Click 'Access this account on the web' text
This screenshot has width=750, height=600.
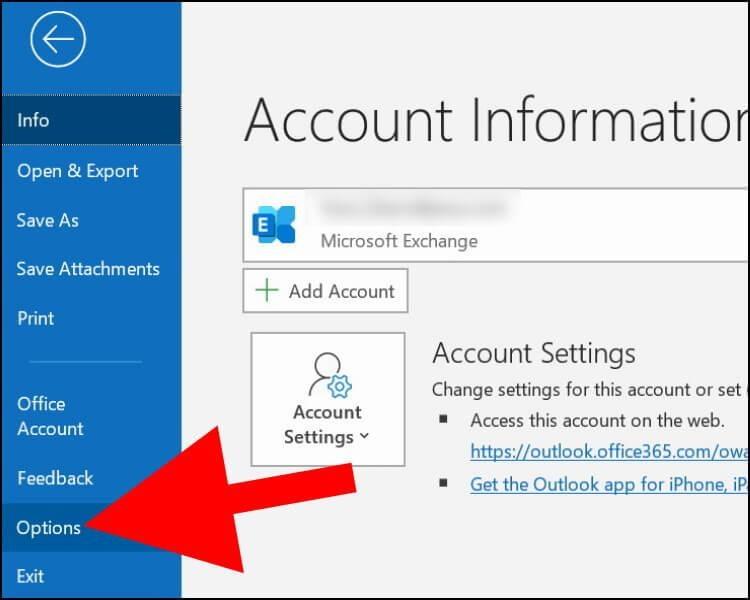(597, 421)
